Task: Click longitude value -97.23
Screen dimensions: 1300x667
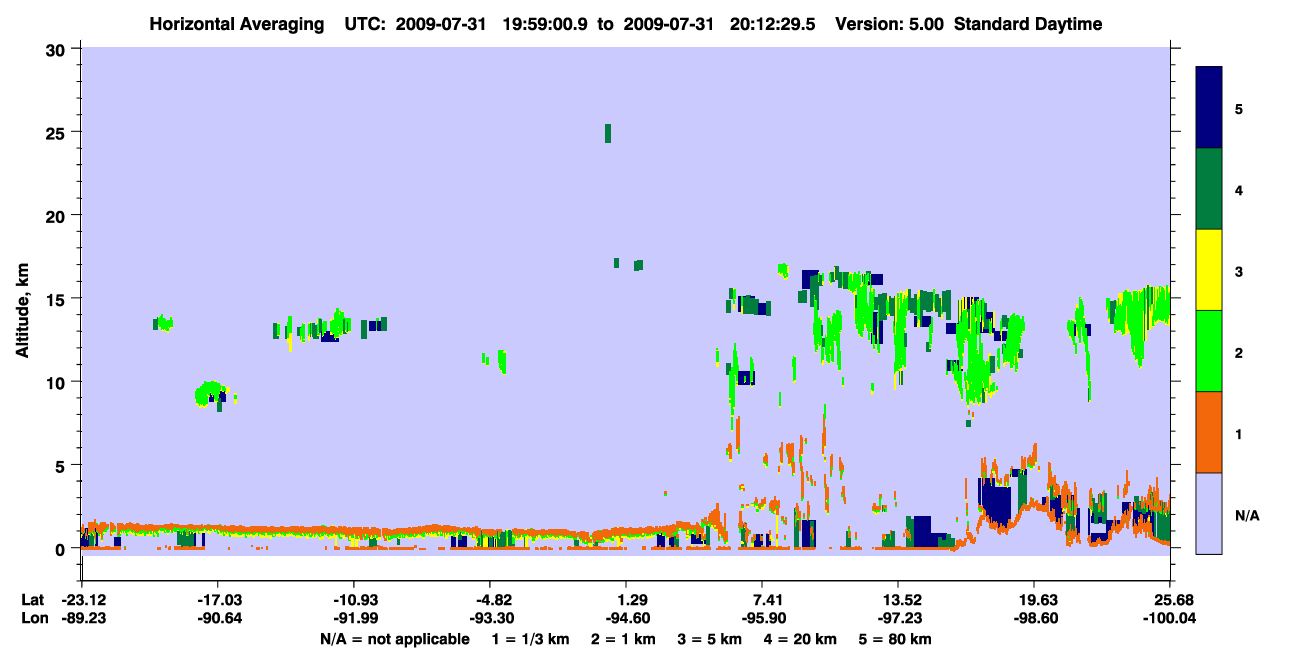Action: [899, 618]
